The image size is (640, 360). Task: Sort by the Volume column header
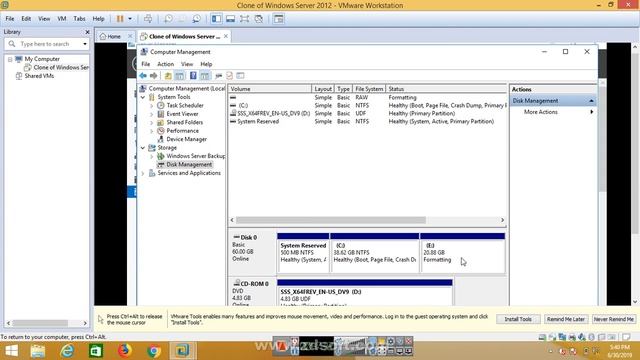pos(270,89)
